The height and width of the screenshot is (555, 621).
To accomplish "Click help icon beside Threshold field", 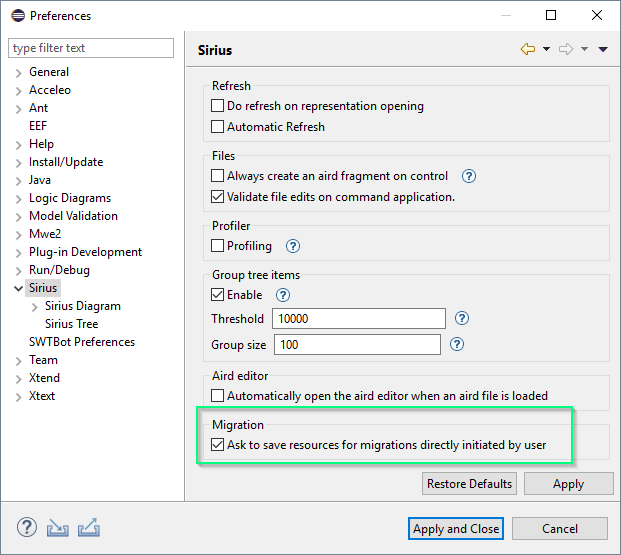I will [x=461, y=319].
